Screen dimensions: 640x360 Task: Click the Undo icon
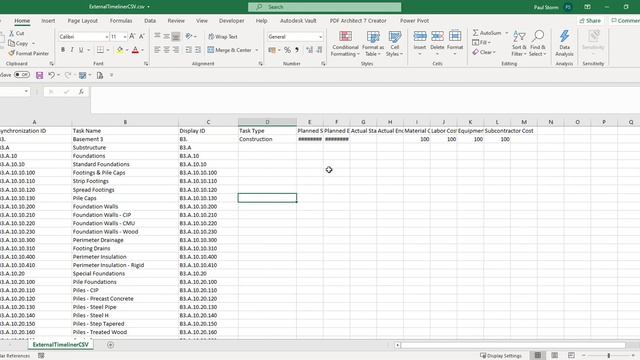coord(51,75)
